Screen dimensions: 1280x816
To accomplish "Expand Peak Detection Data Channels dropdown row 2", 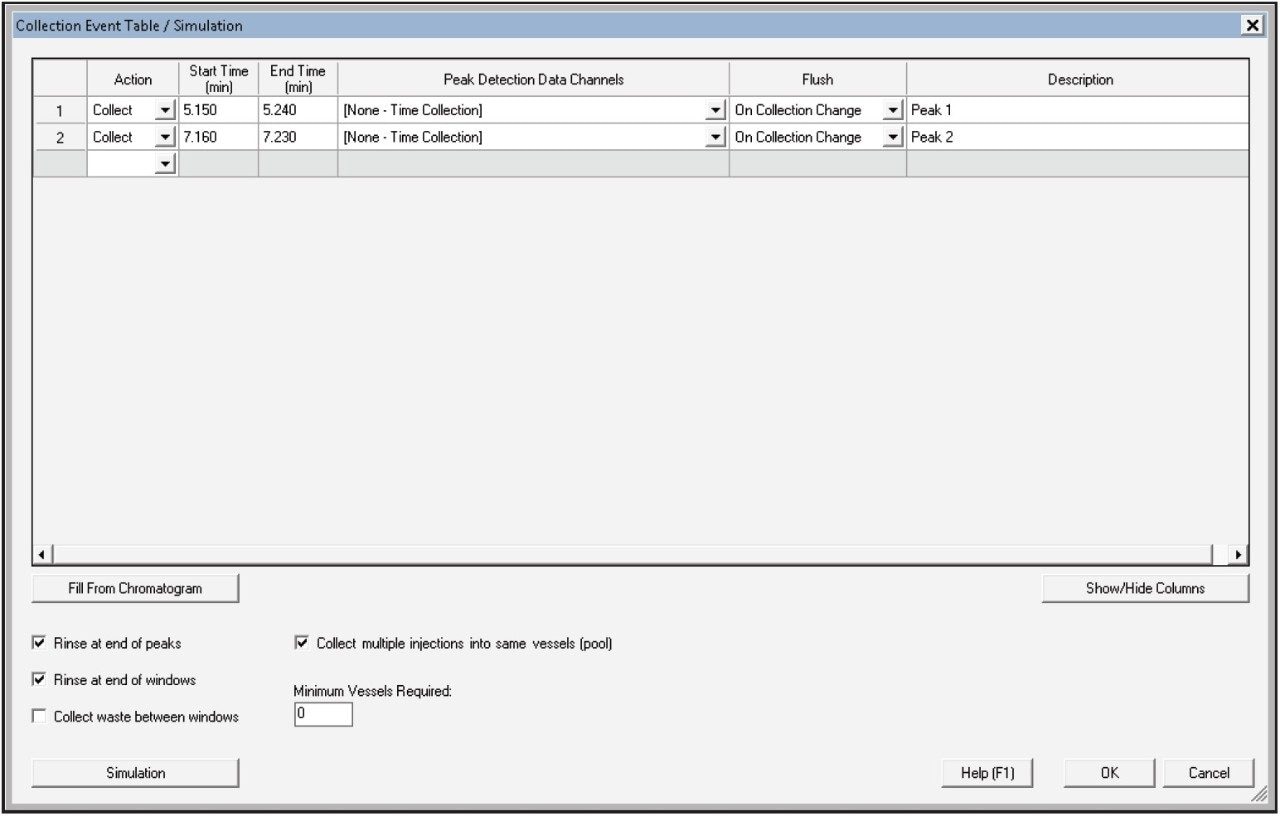I will (716, 138).
